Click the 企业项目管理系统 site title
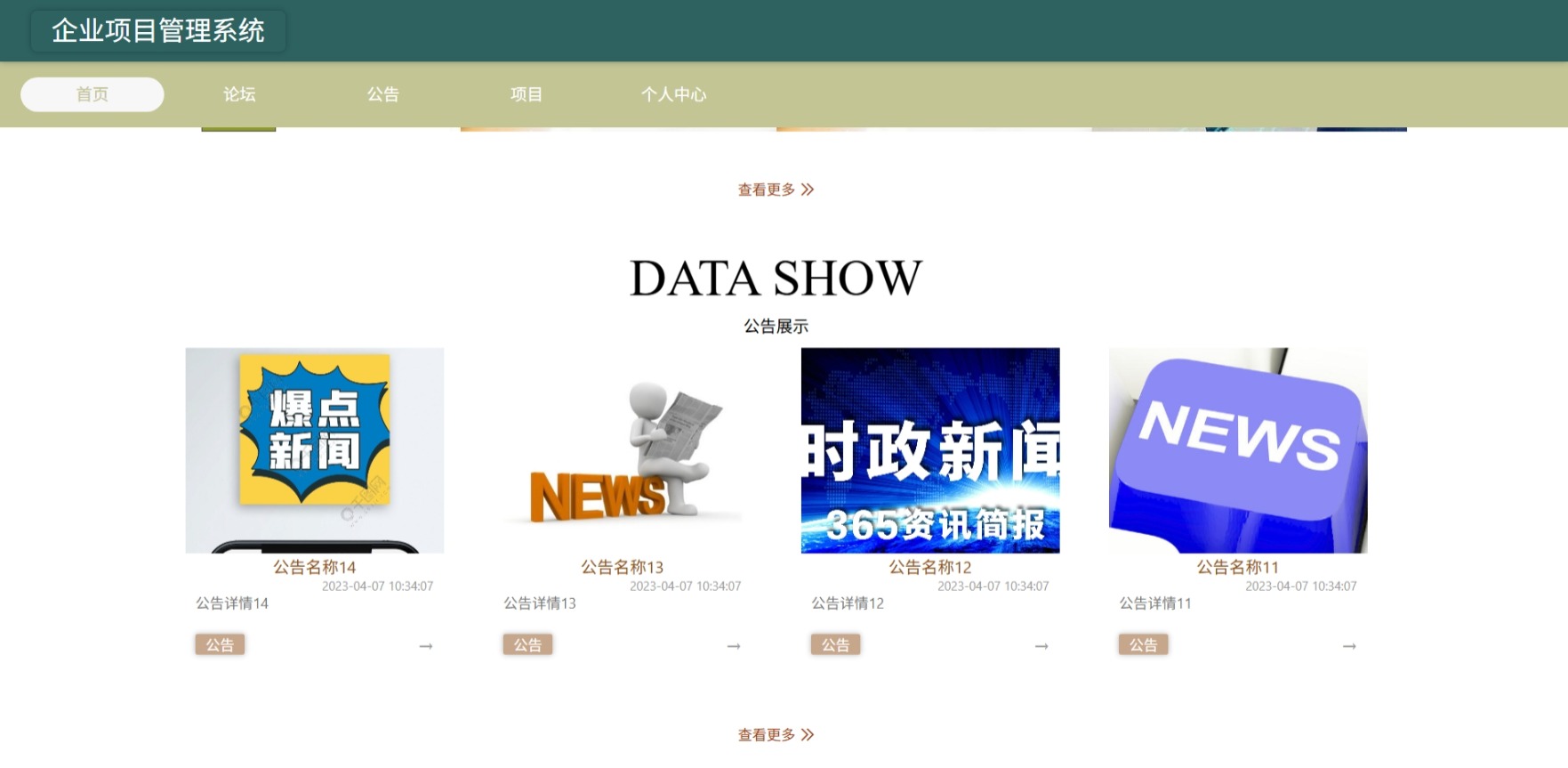 tap(158, 31)
